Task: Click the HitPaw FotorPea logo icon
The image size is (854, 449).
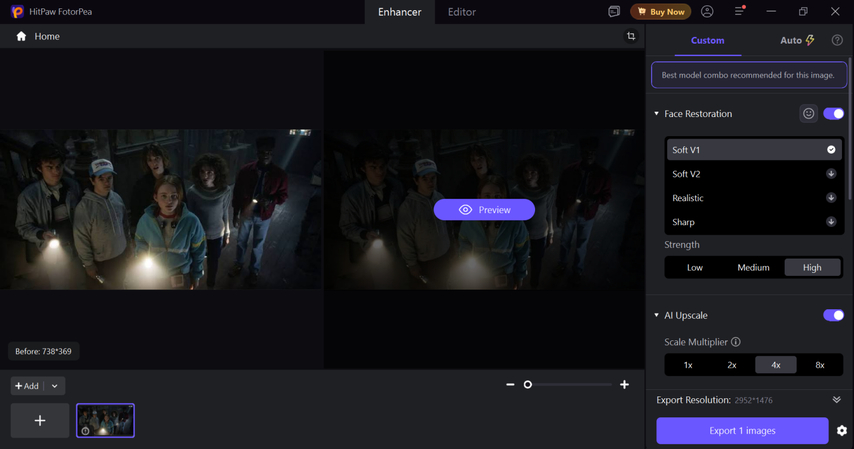Action: pos(17,11)
